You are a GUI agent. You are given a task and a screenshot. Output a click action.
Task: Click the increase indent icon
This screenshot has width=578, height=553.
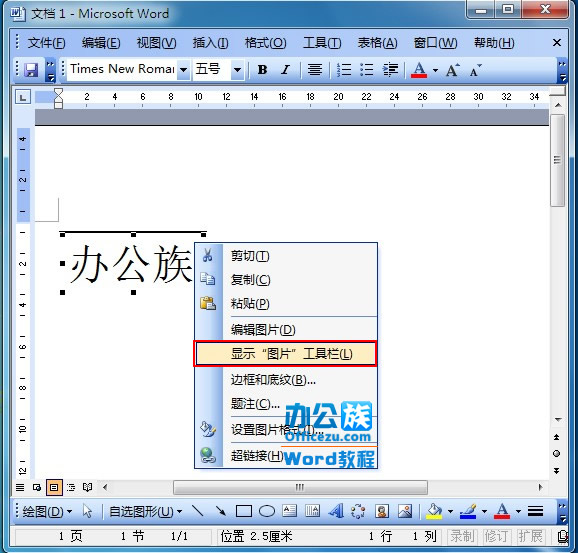(390, 69)
